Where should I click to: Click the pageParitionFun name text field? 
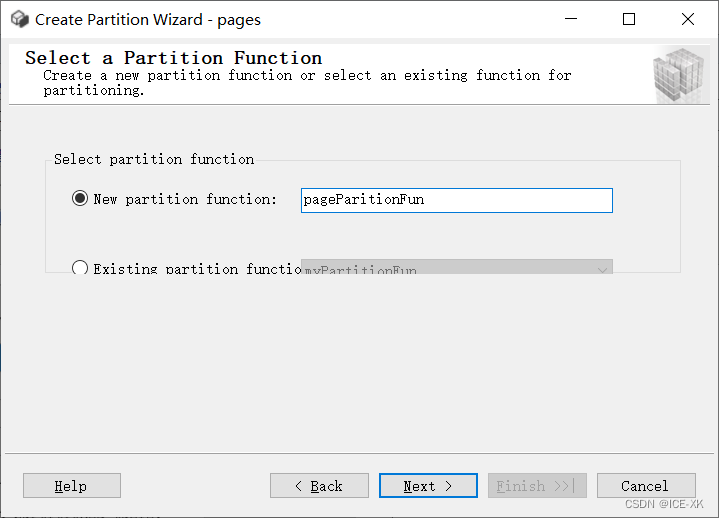(456, 200)
